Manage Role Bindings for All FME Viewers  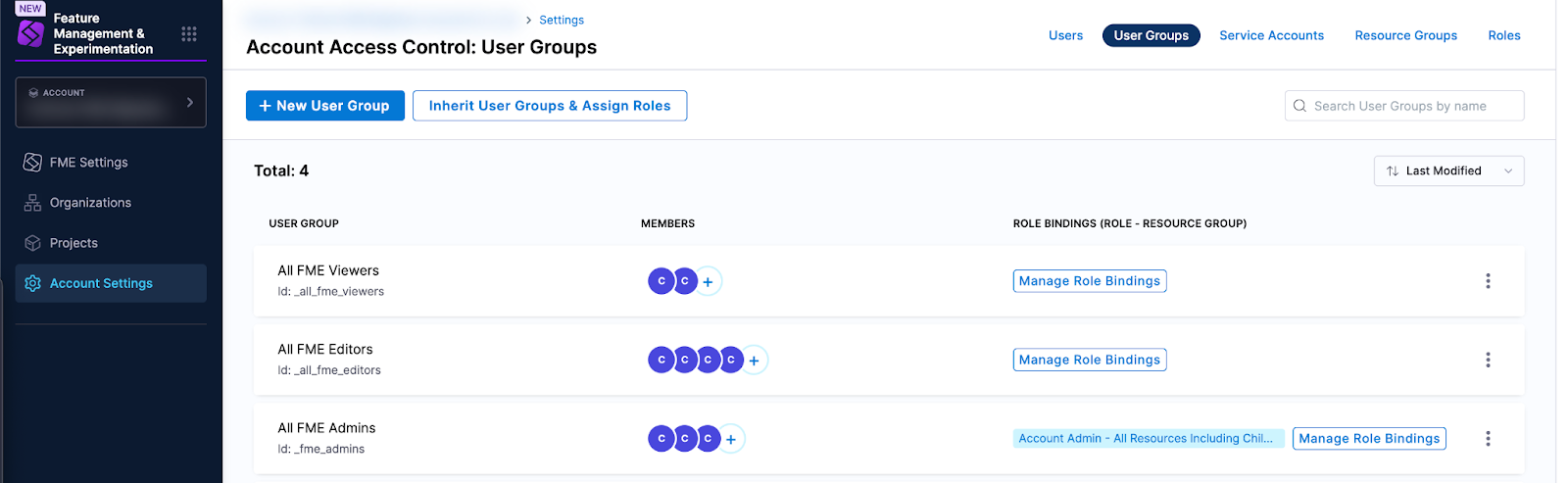(x=1089, y=281)
